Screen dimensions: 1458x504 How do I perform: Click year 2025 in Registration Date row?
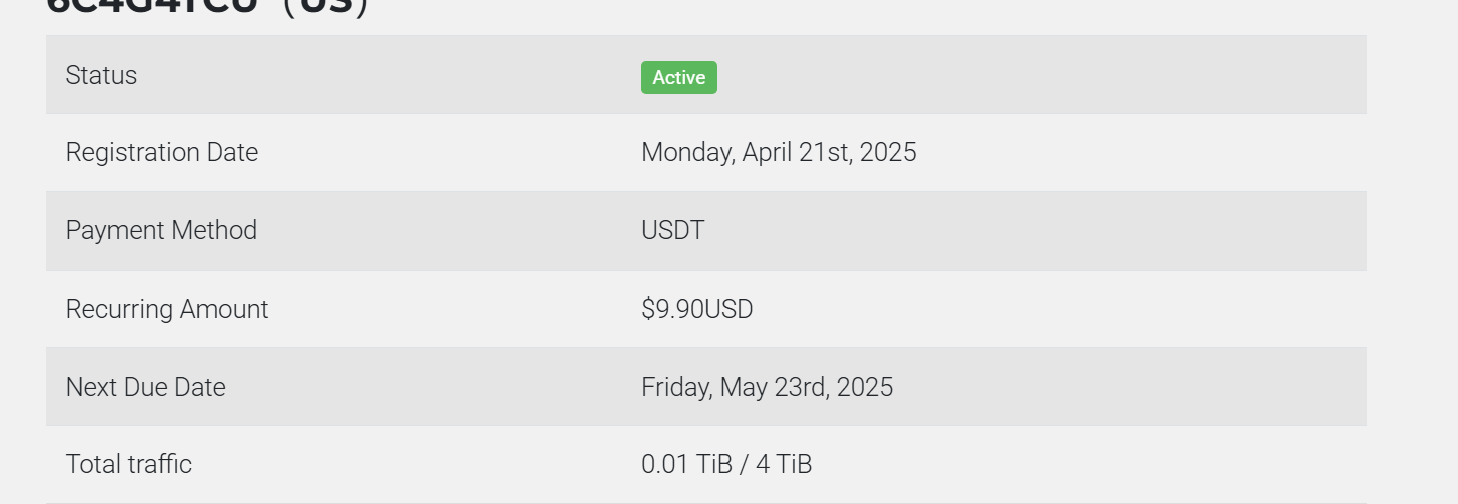(888, 153)
